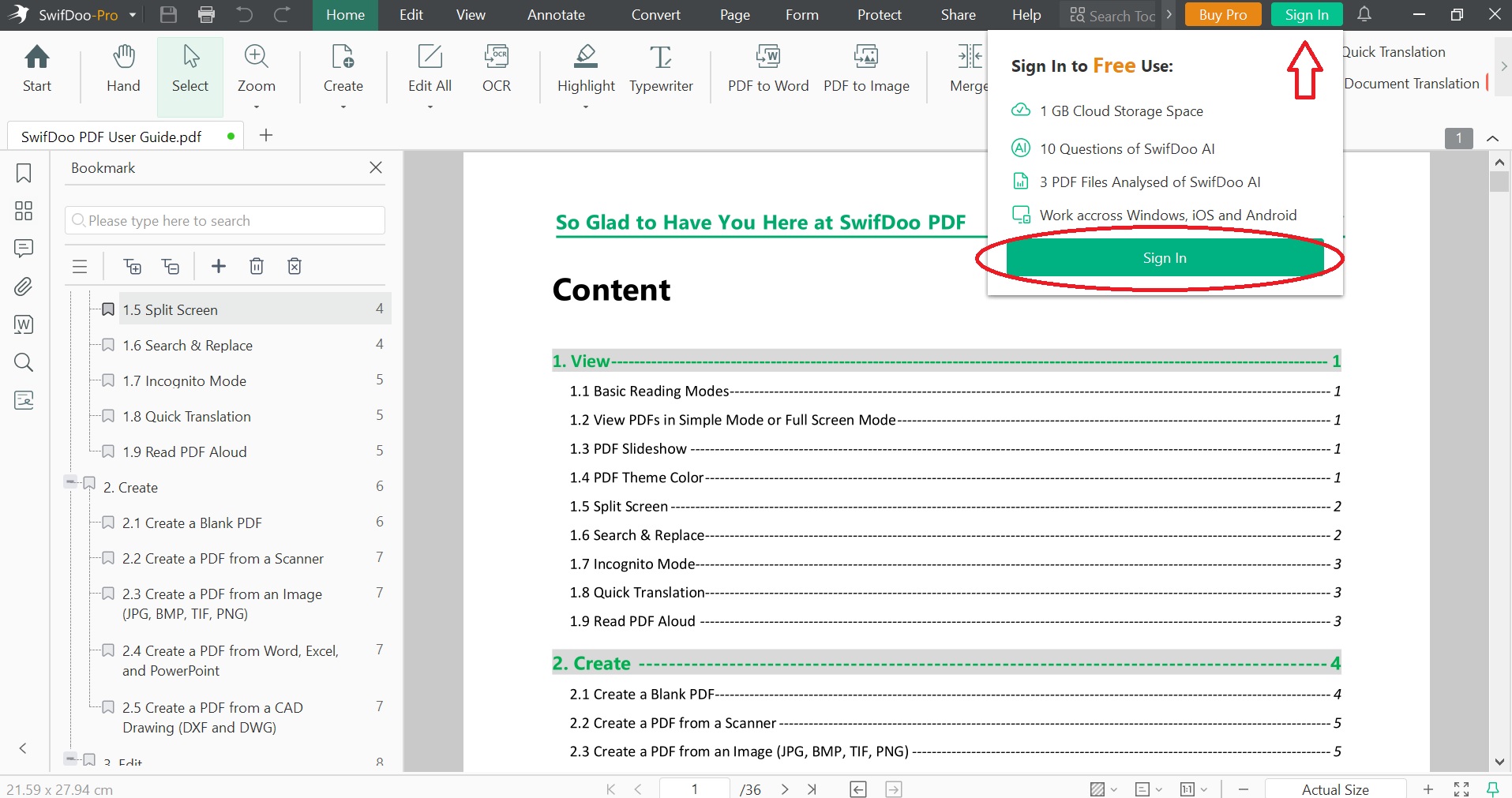
Task: Click the collapse all bookmarks icon
Action: click(x=171, y=266)
